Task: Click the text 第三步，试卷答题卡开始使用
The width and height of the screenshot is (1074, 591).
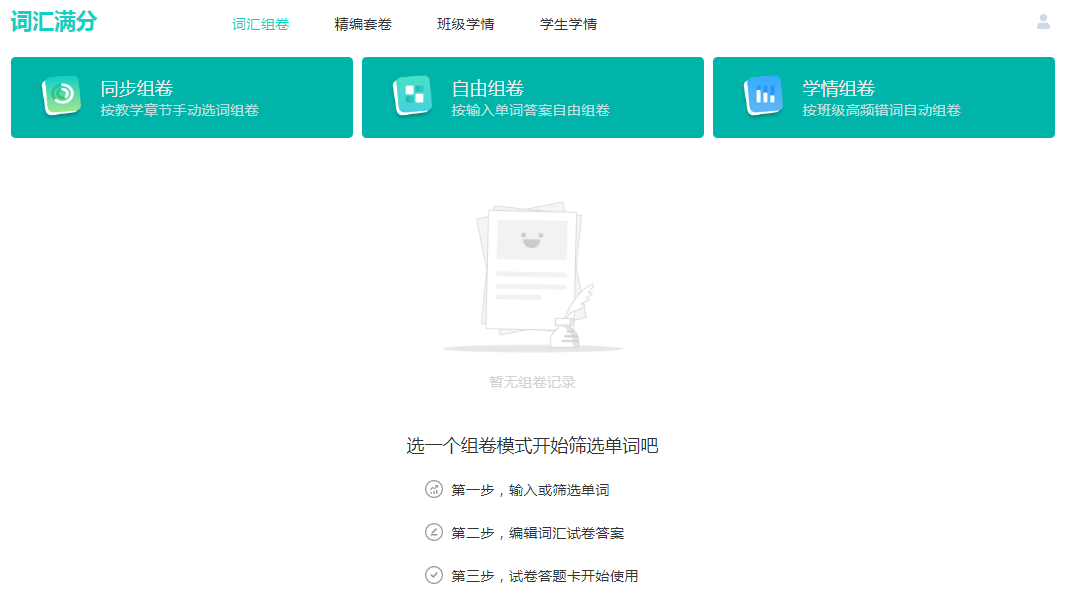Action: [x=545, y=576]
